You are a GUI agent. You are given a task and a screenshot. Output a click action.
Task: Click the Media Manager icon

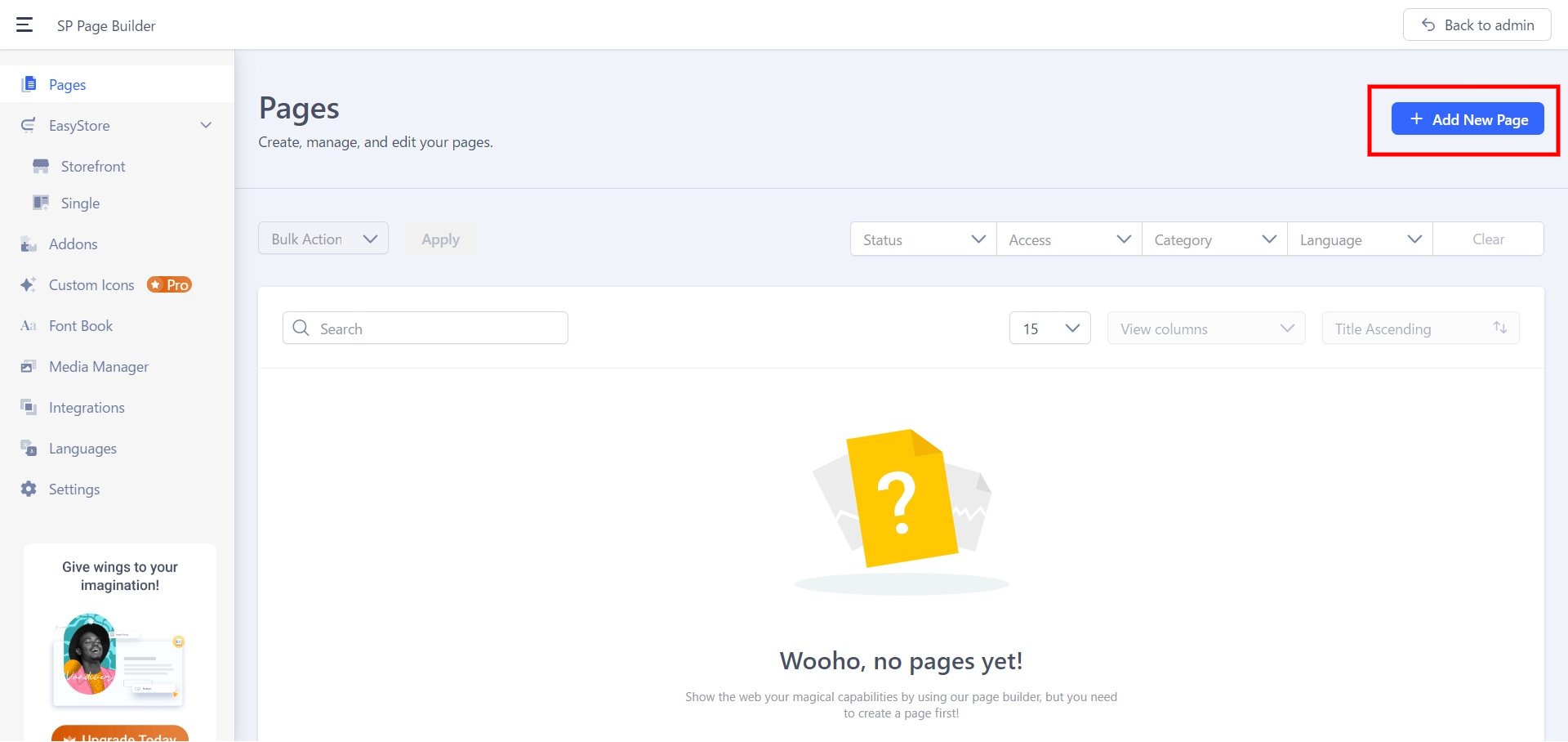(29, 367)
